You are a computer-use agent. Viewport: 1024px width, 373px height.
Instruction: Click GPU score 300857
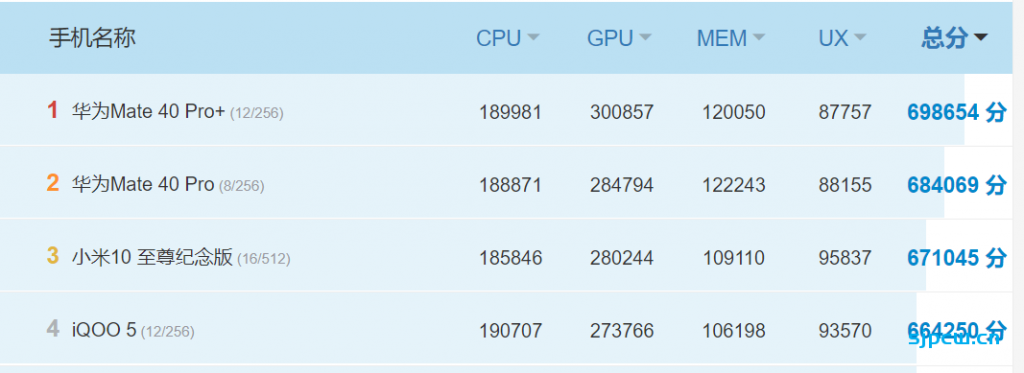pyautogui.click(x=622, y=112)
